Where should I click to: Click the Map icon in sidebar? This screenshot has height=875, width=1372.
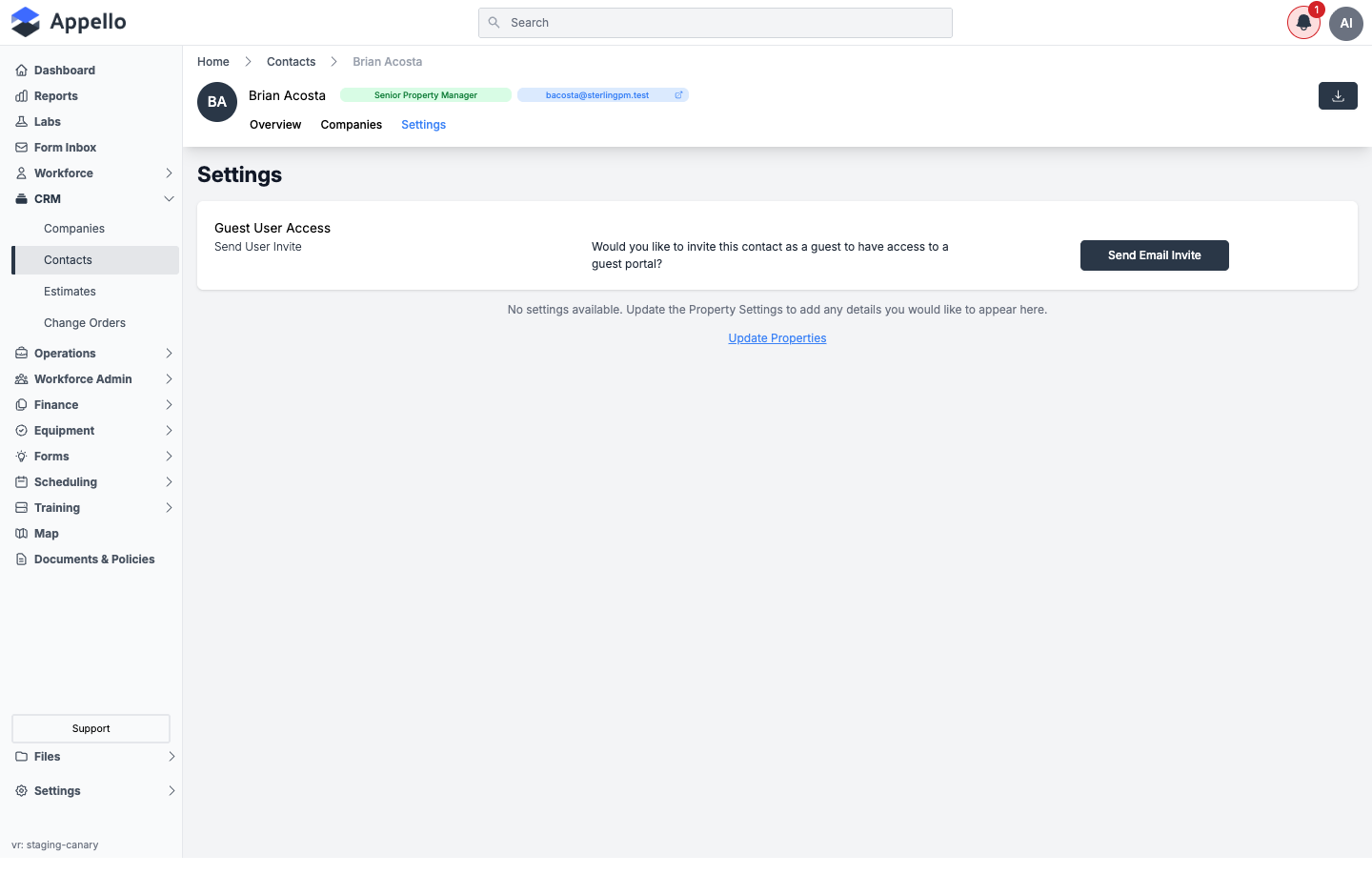pos(21,534)
